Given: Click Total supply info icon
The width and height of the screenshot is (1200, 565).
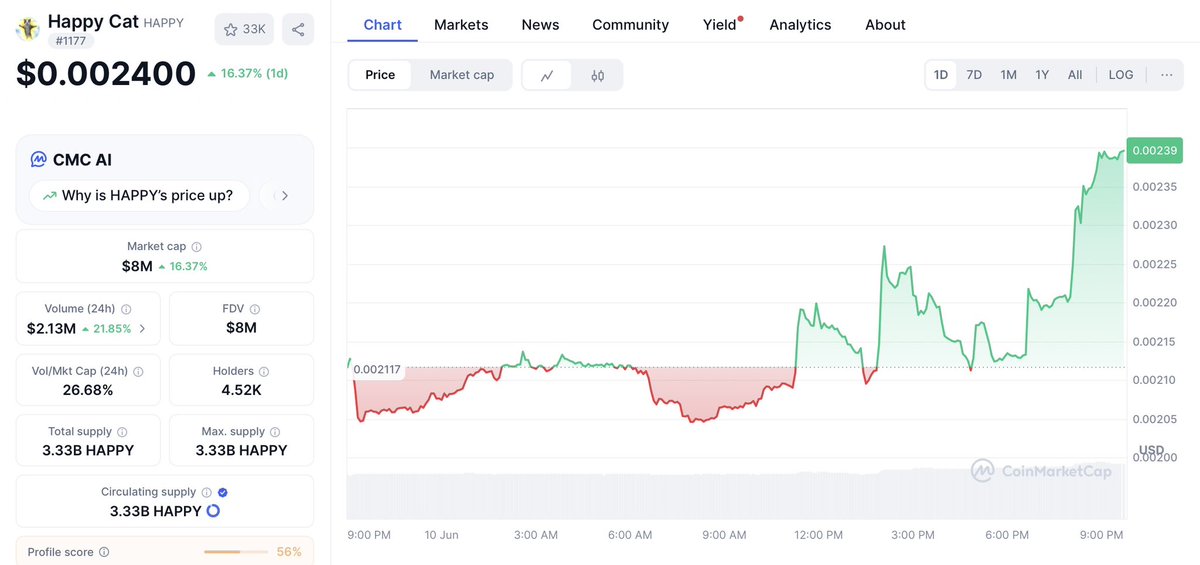Looking at the screenshot, I should (123, 432).
